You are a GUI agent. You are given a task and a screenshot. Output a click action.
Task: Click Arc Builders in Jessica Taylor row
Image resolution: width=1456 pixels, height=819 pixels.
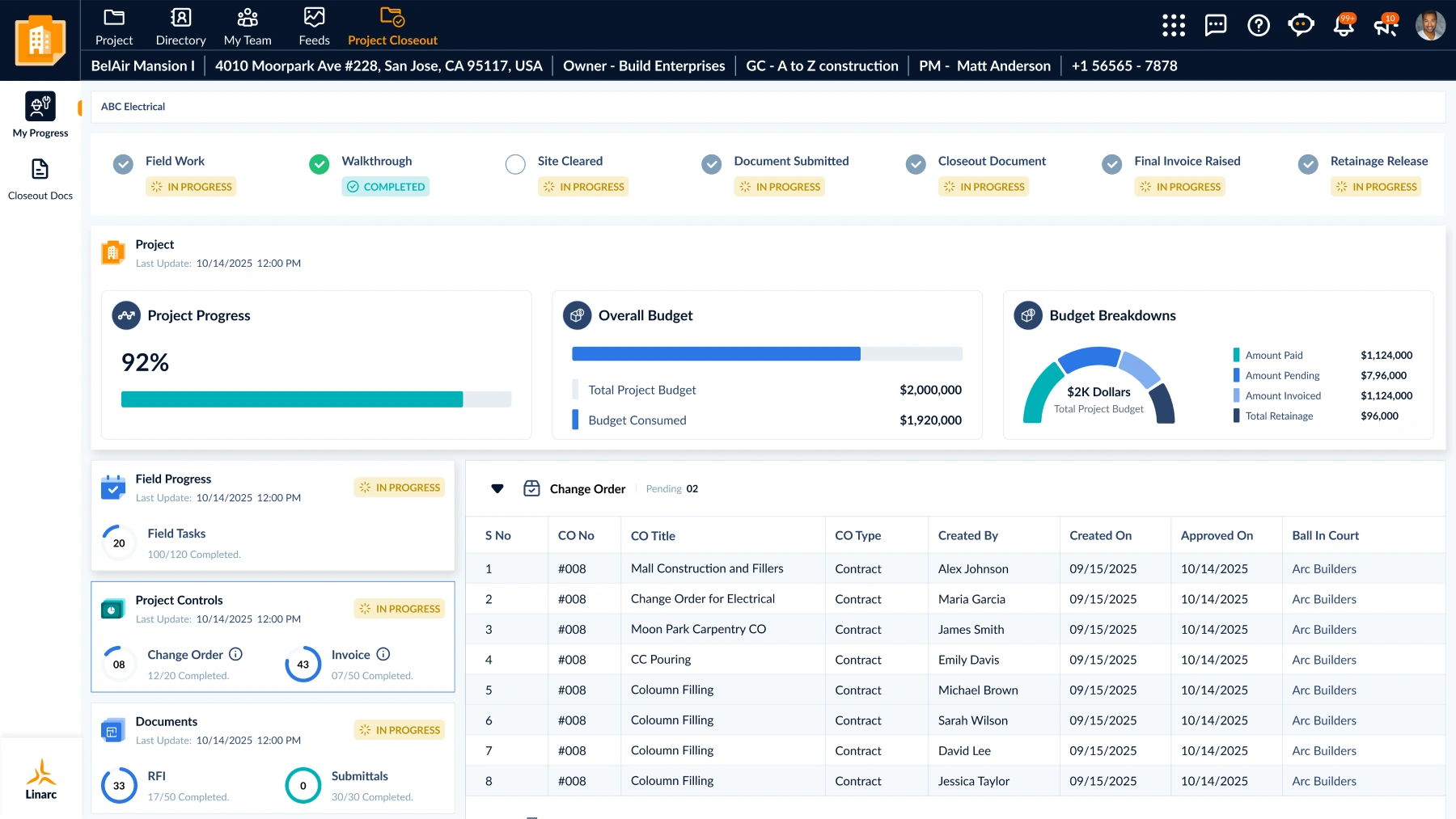pos(1324,781)
